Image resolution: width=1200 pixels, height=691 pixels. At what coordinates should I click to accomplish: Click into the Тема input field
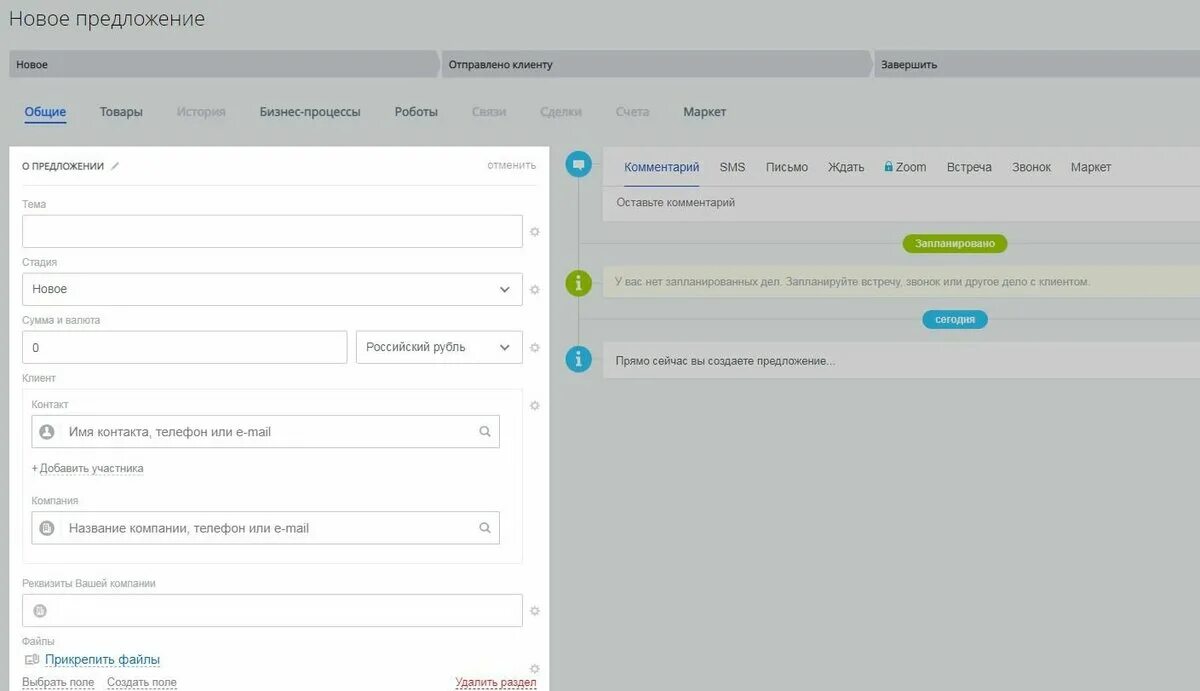tap(272, 231)
